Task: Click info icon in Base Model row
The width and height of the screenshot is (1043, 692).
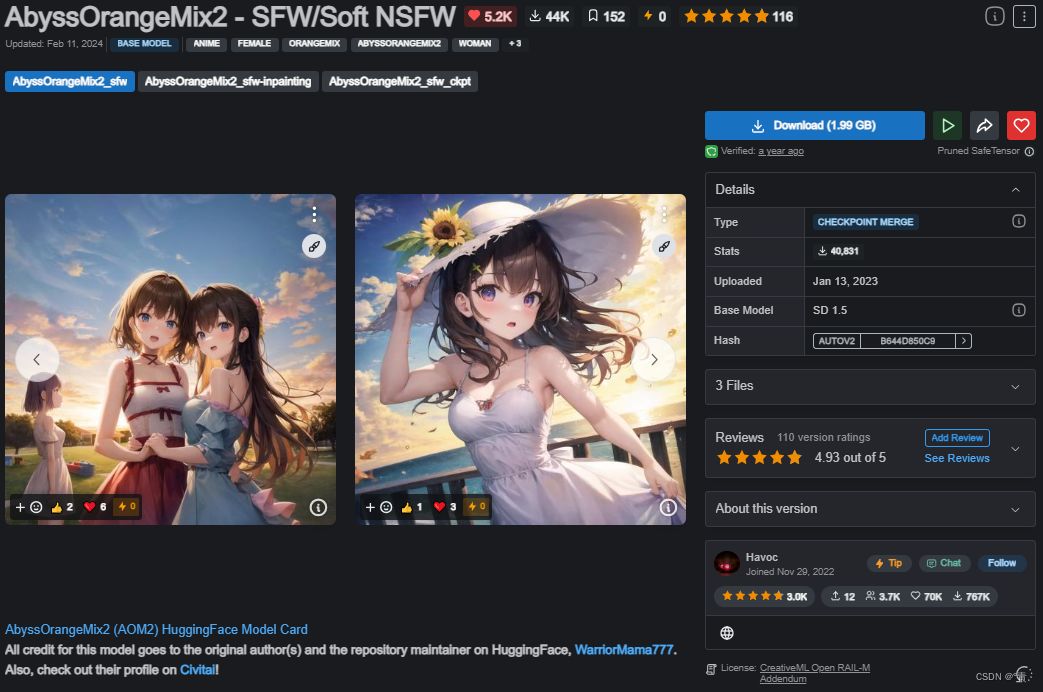Action: [1018, 309]
